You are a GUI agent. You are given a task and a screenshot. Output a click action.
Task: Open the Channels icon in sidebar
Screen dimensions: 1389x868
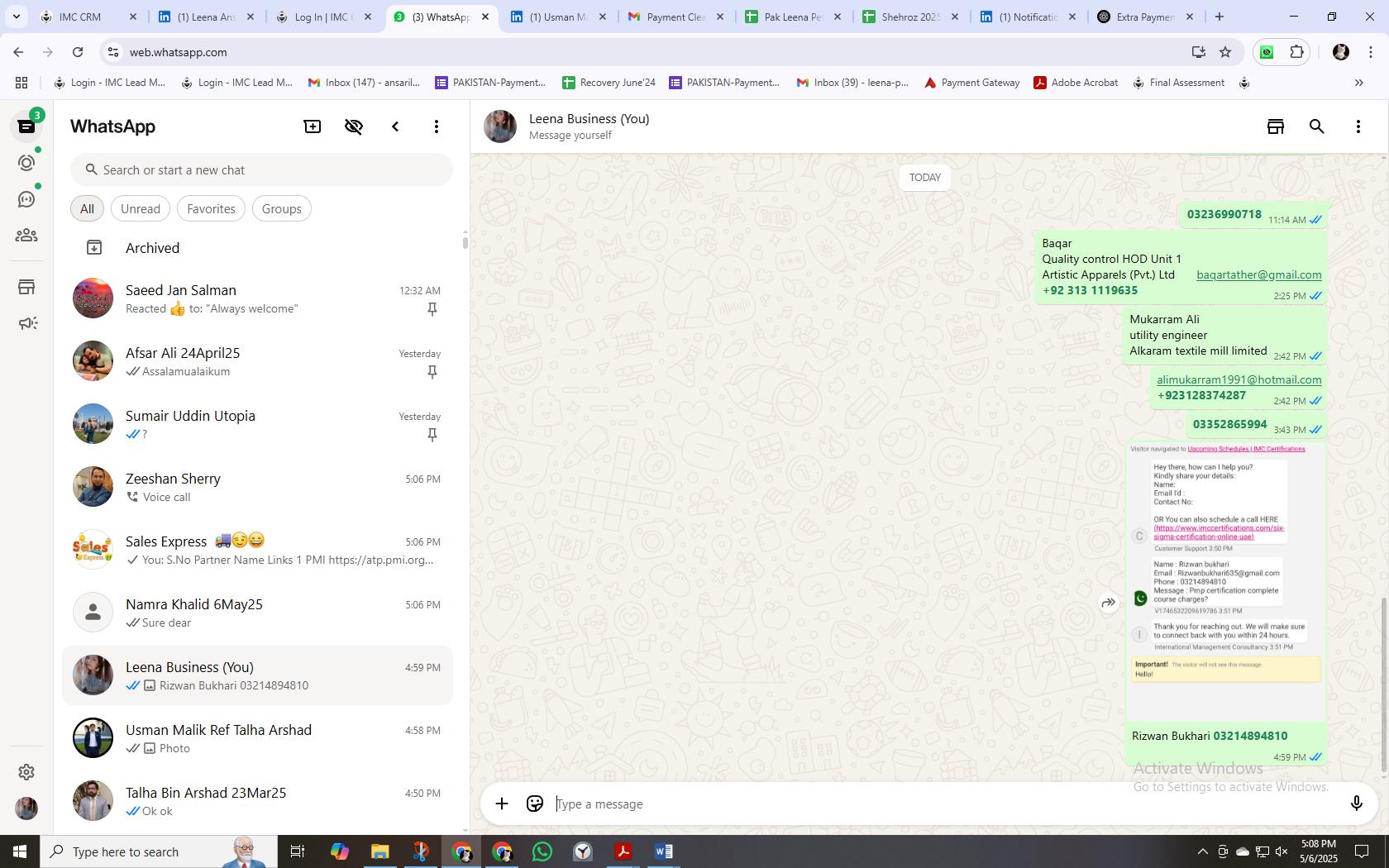(26, 199)
